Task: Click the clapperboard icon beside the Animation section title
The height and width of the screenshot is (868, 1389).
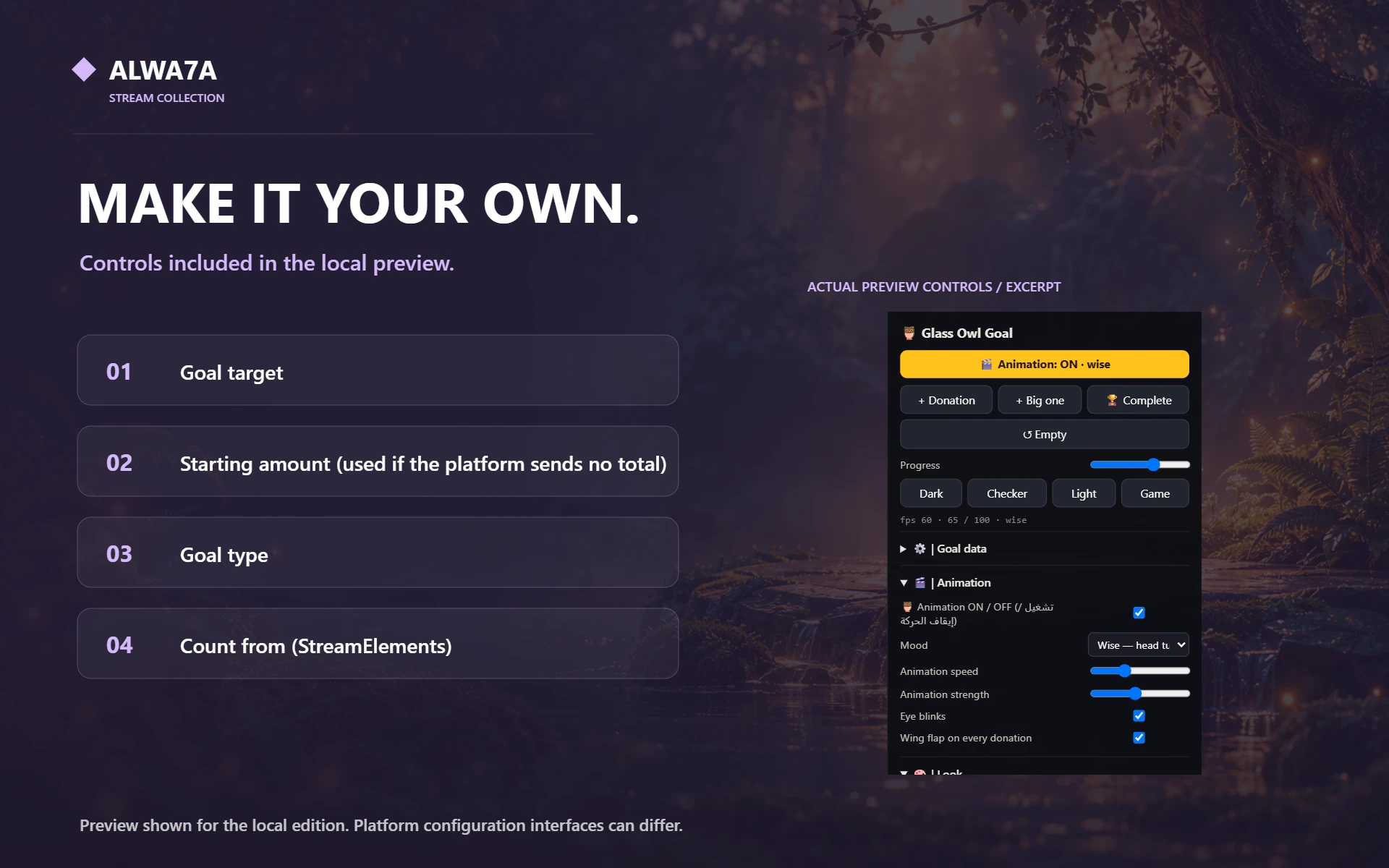Action: pos(919,583)
